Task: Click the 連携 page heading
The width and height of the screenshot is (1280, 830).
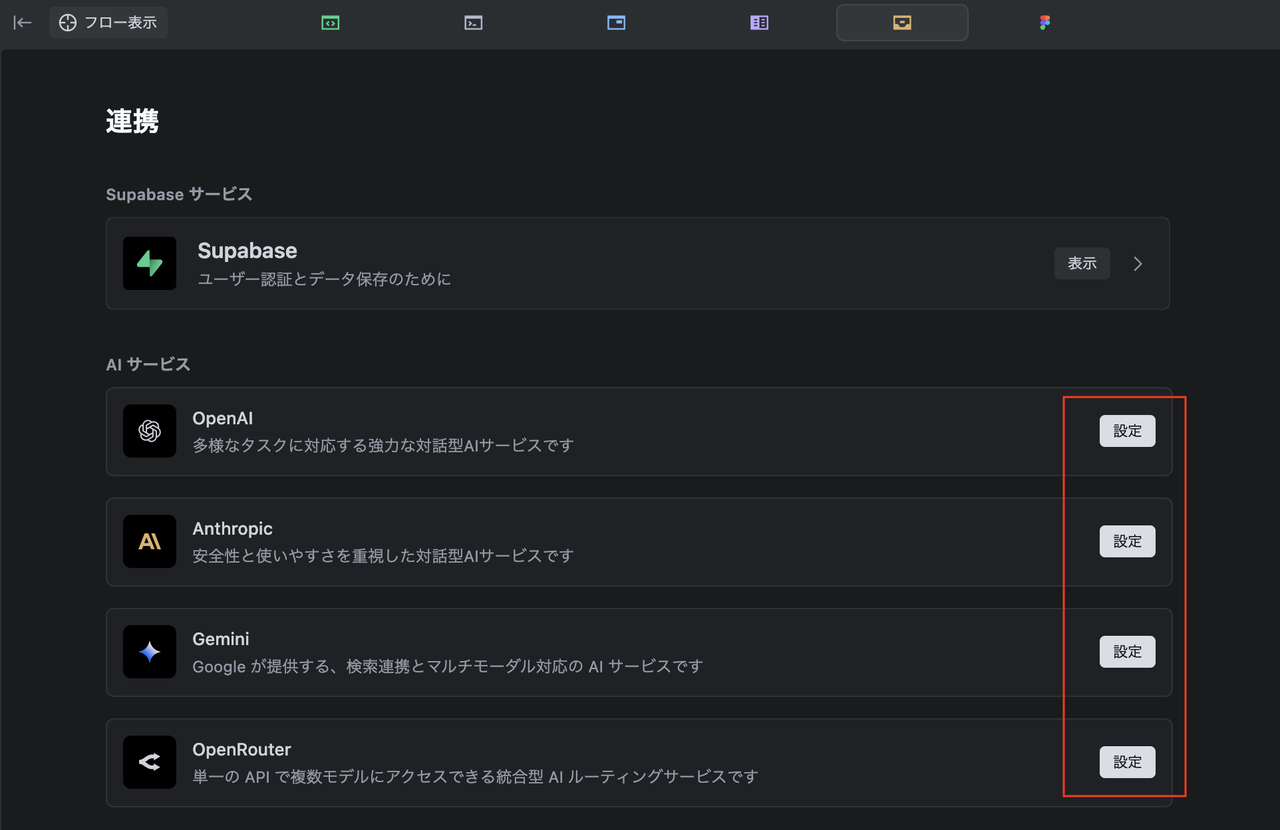Action: (132, 122)
